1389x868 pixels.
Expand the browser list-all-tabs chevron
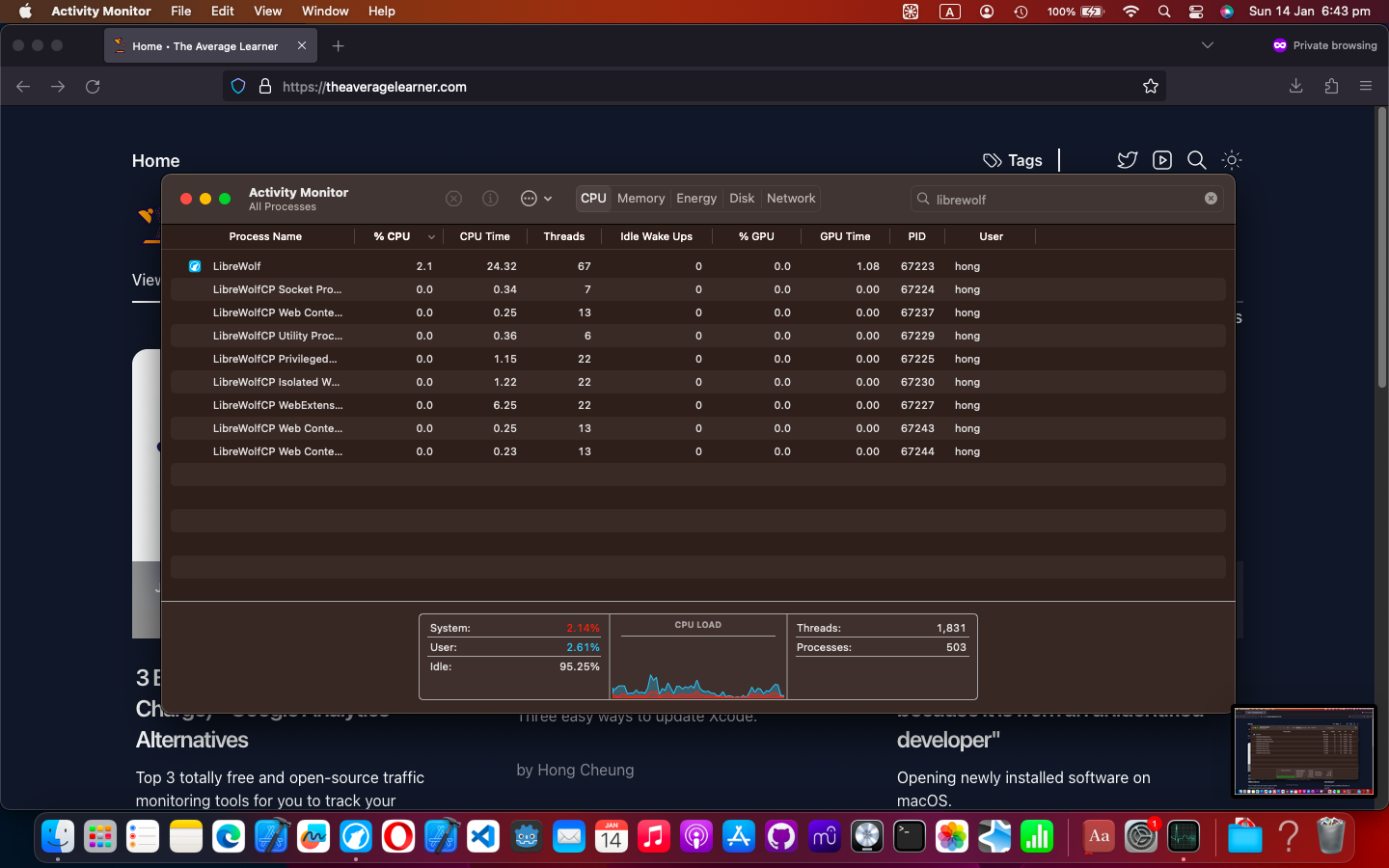1207,45
